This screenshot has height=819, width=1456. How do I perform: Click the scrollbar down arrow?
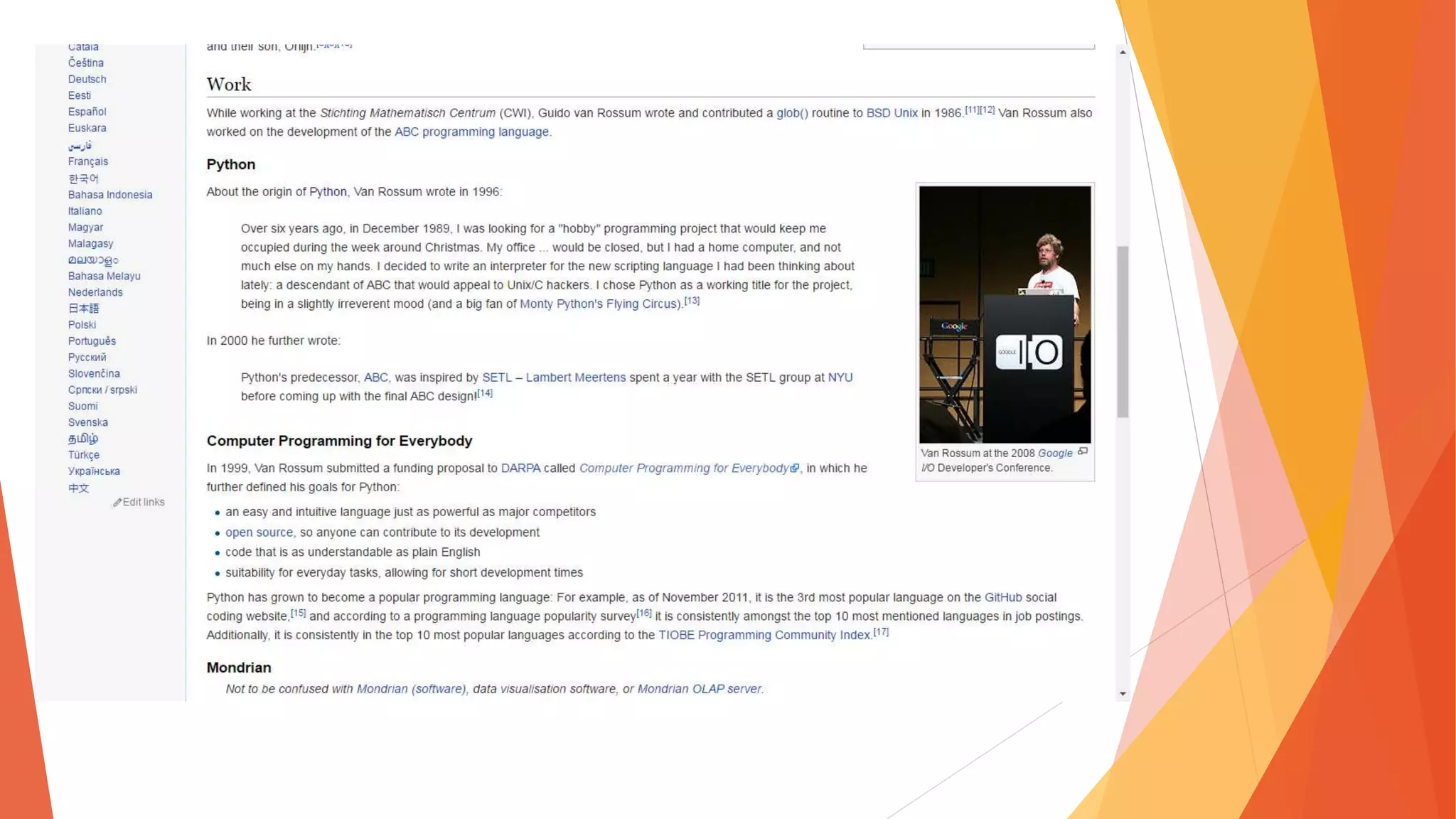(1123, 694)
